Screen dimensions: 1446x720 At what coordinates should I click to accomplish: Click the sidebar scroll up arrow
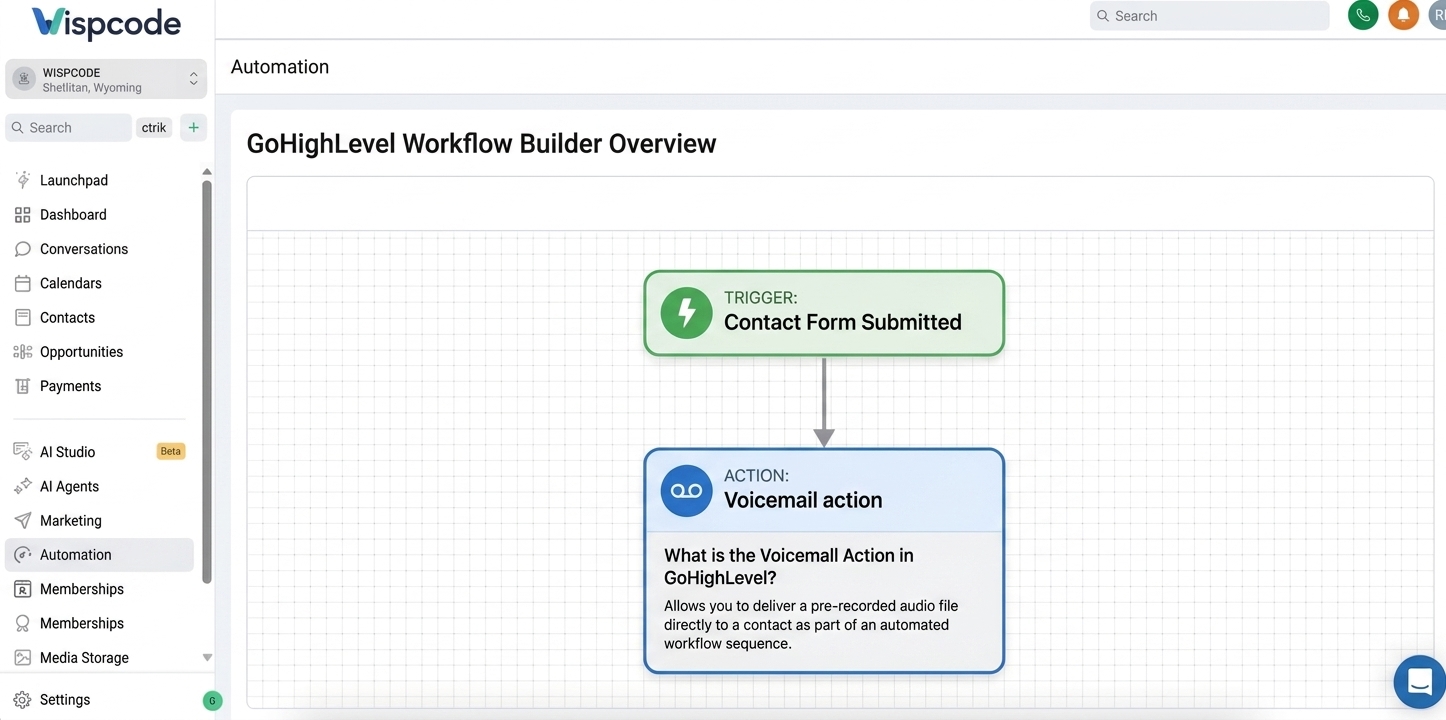pos(207,172)
